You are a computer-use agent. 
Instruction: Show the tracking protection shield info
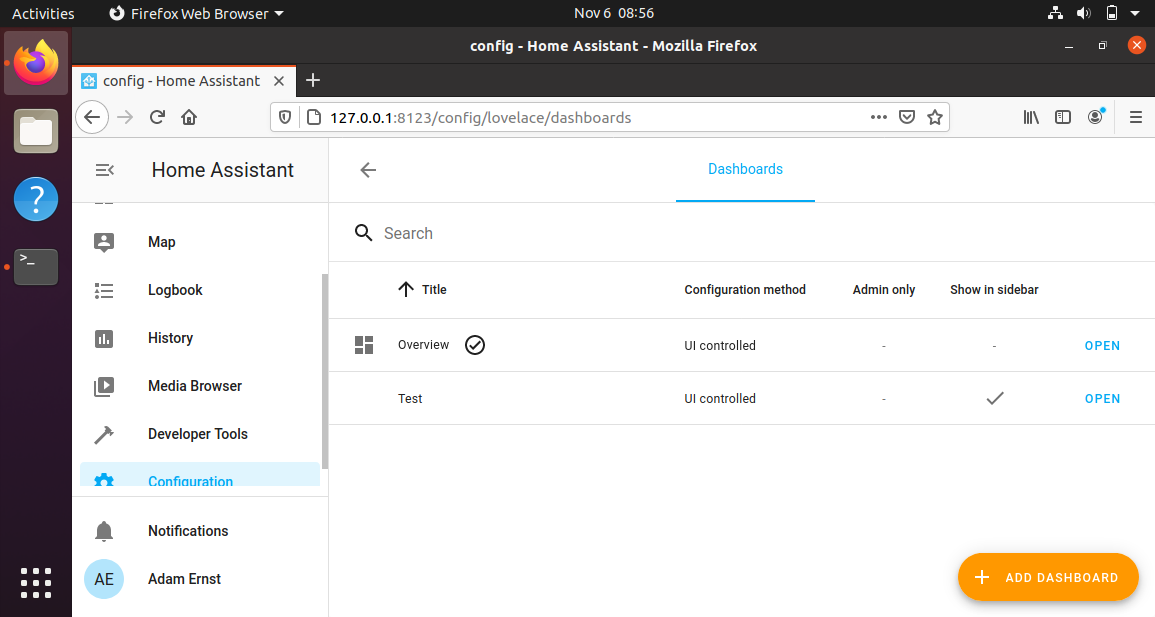coord(285,117)
